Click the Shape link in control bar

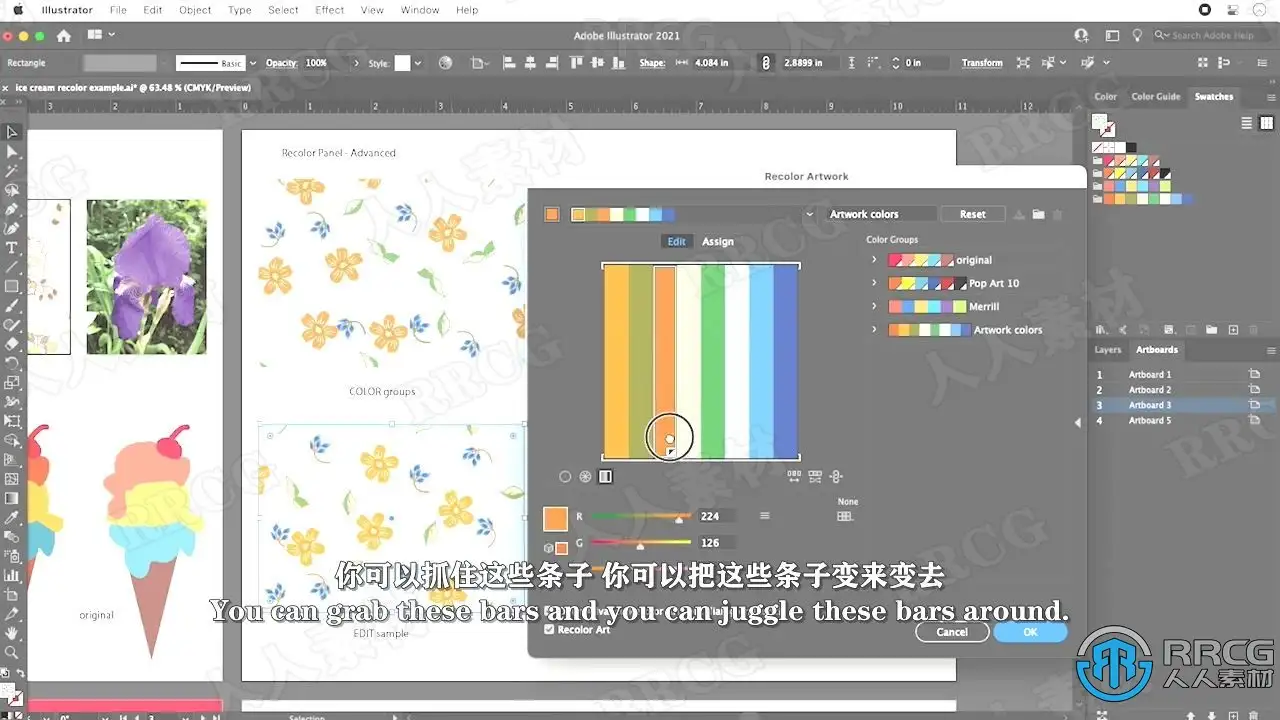click(x=652, y=63)
